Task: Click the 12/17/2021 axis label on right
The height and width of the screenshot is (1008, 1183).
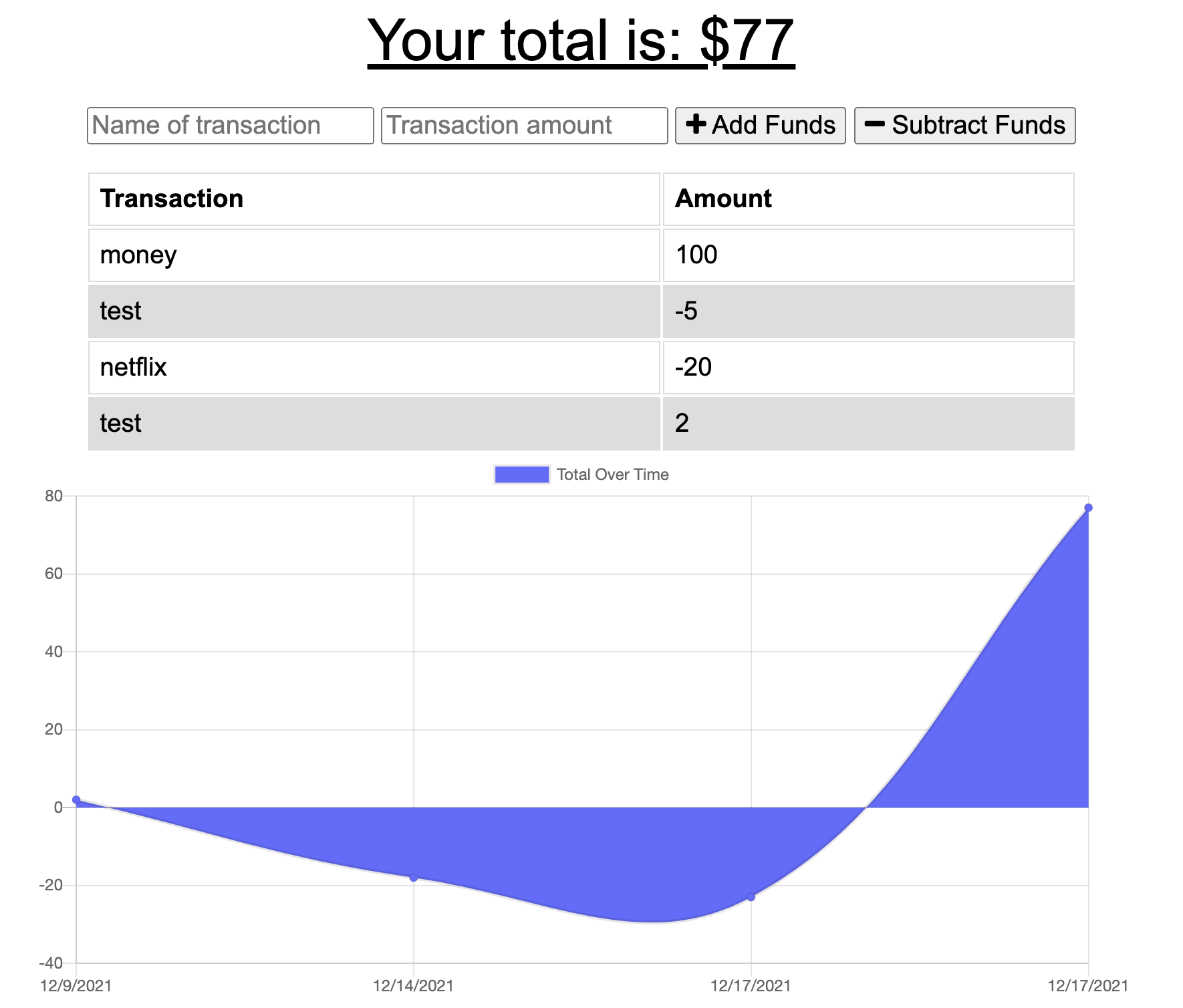Action: 1087,985
